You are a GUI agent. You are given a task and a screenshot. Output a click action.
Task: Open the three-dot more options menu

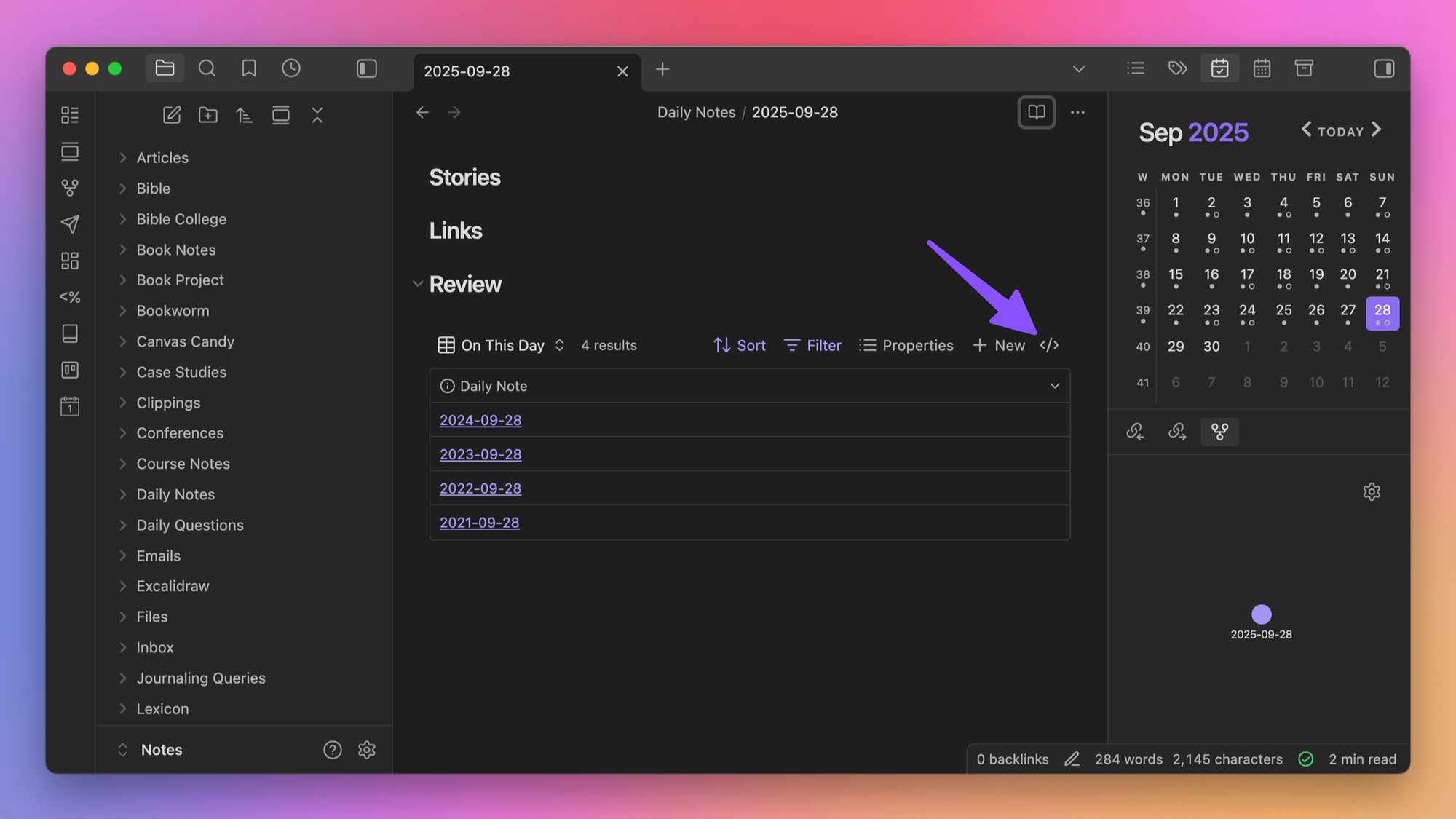click(1077, 112)
